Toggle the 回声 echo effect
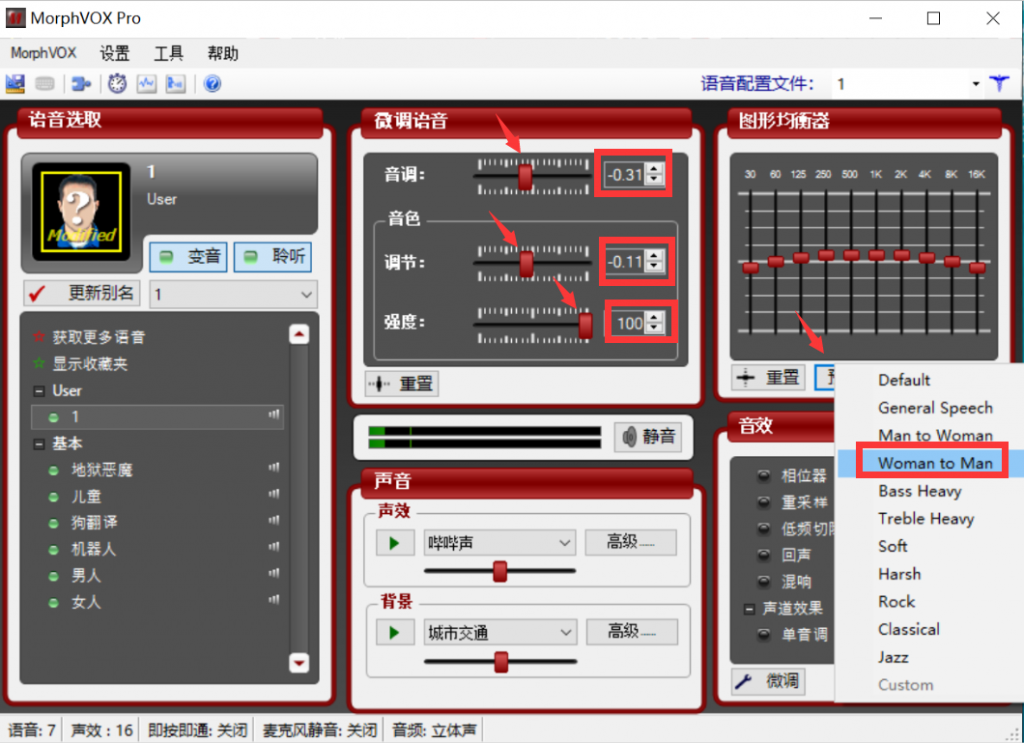This screenshot has height=743, width=1024. 763,555
